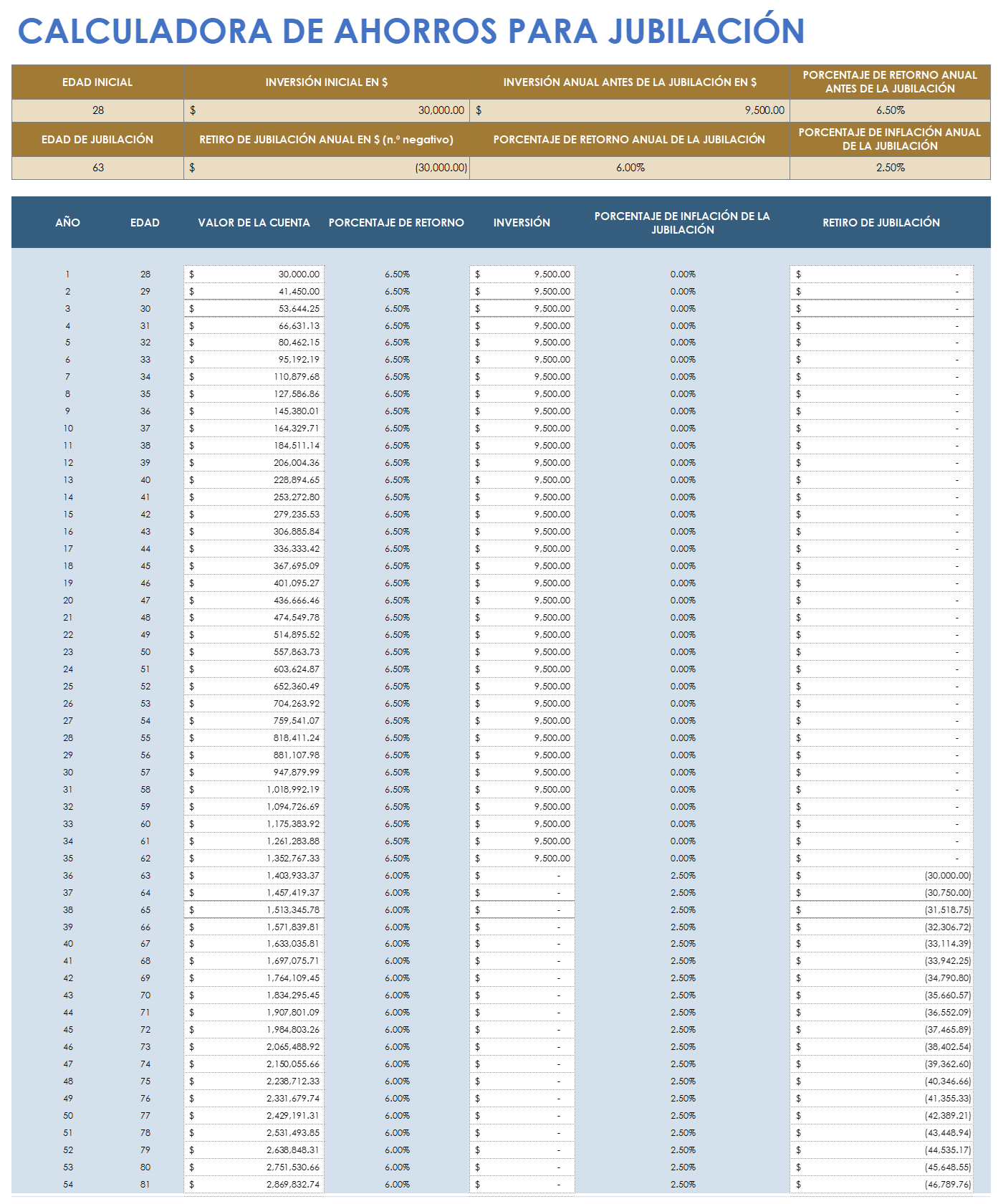Click account value 2,331,679.74
This screenshot has height=1204, width=1003.
click(254, 1099)
